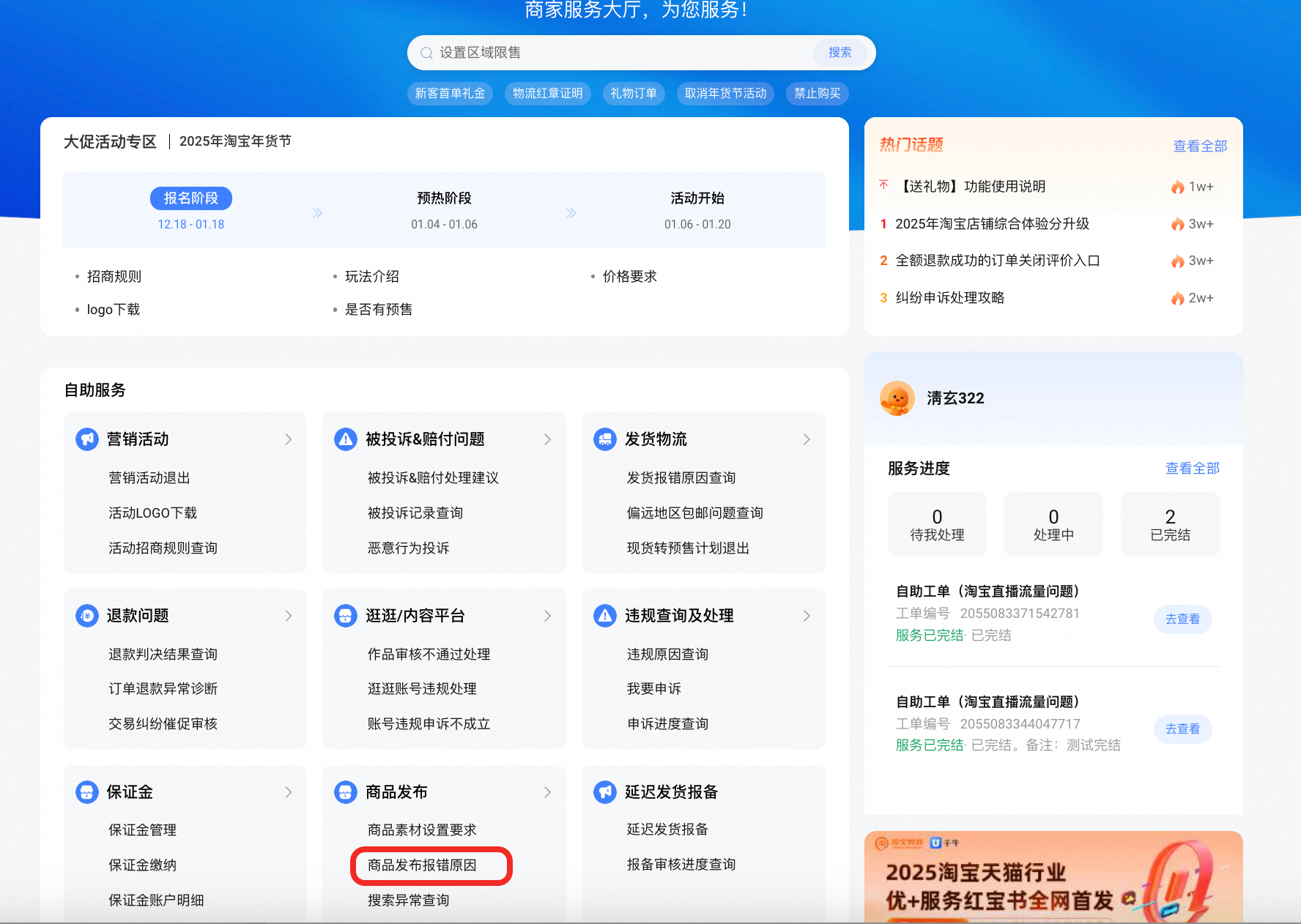Open 报备审核进度查询 item
Screen dimensions: 1301x924
click(x=681, y=865)
